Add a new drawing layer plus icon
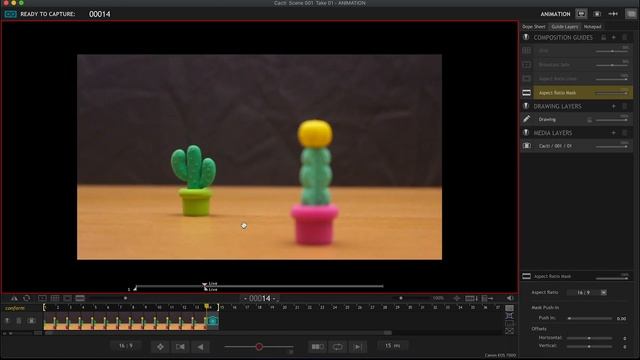This screenshot has width=640, height=360. pyautogui.click(x=613, y=106)
